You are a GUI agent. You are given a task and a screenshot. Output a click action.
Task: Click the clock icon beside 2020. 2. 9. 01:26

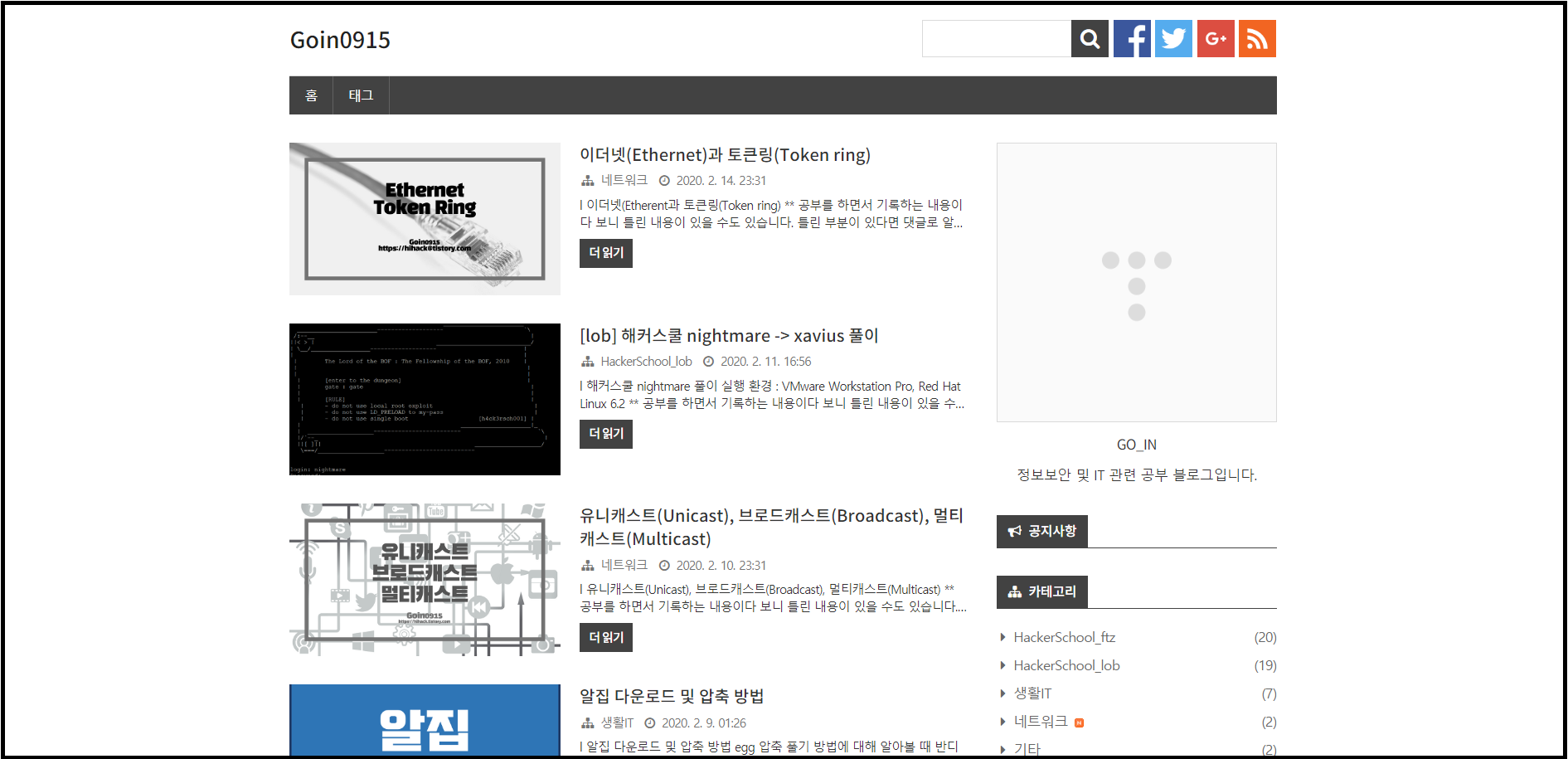pyautogui.click(x=650, y=723)
